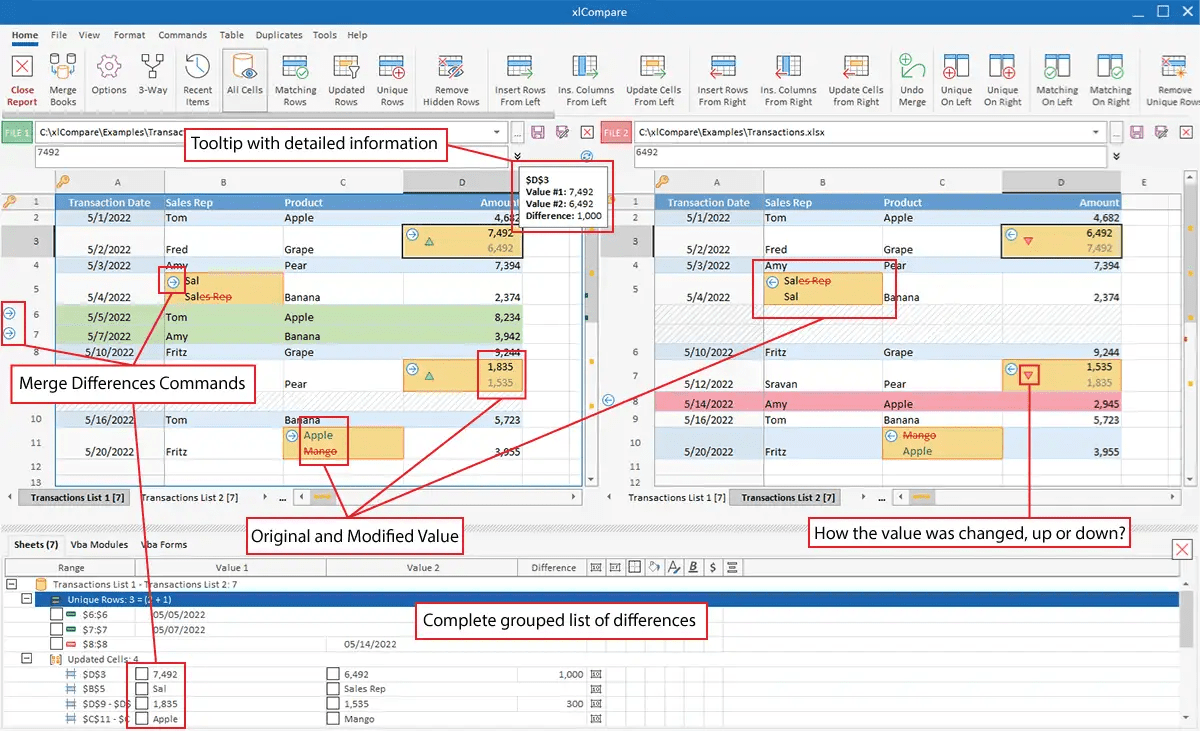Image resolution: width=1200 pixels, height=731 pixels.
Task: Click the Close Report button
Action: point(21,78)
